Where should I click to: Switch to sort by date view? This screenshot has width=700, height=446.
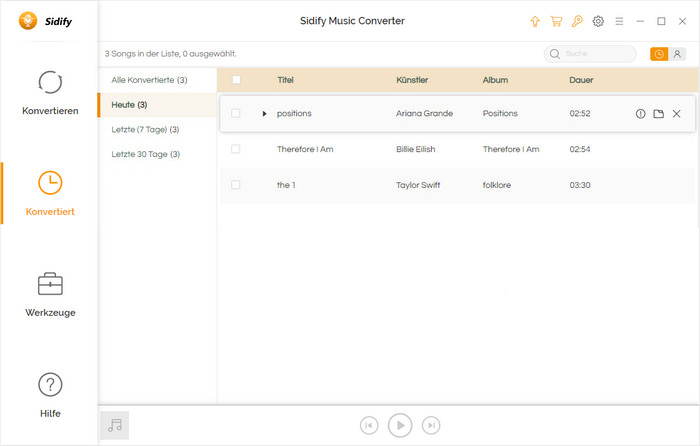click(658, 54)
